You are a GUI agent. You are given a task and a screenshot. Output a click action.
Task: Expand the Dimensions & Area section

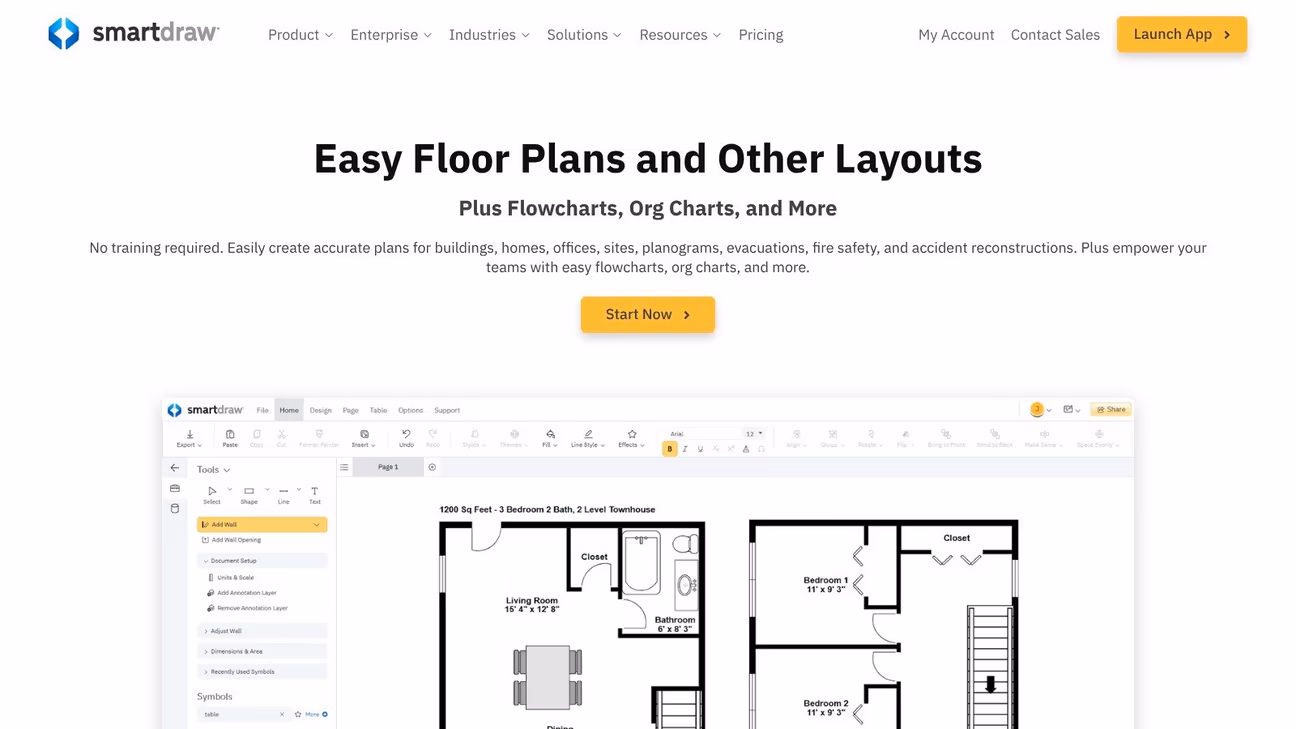click(262, 651)
